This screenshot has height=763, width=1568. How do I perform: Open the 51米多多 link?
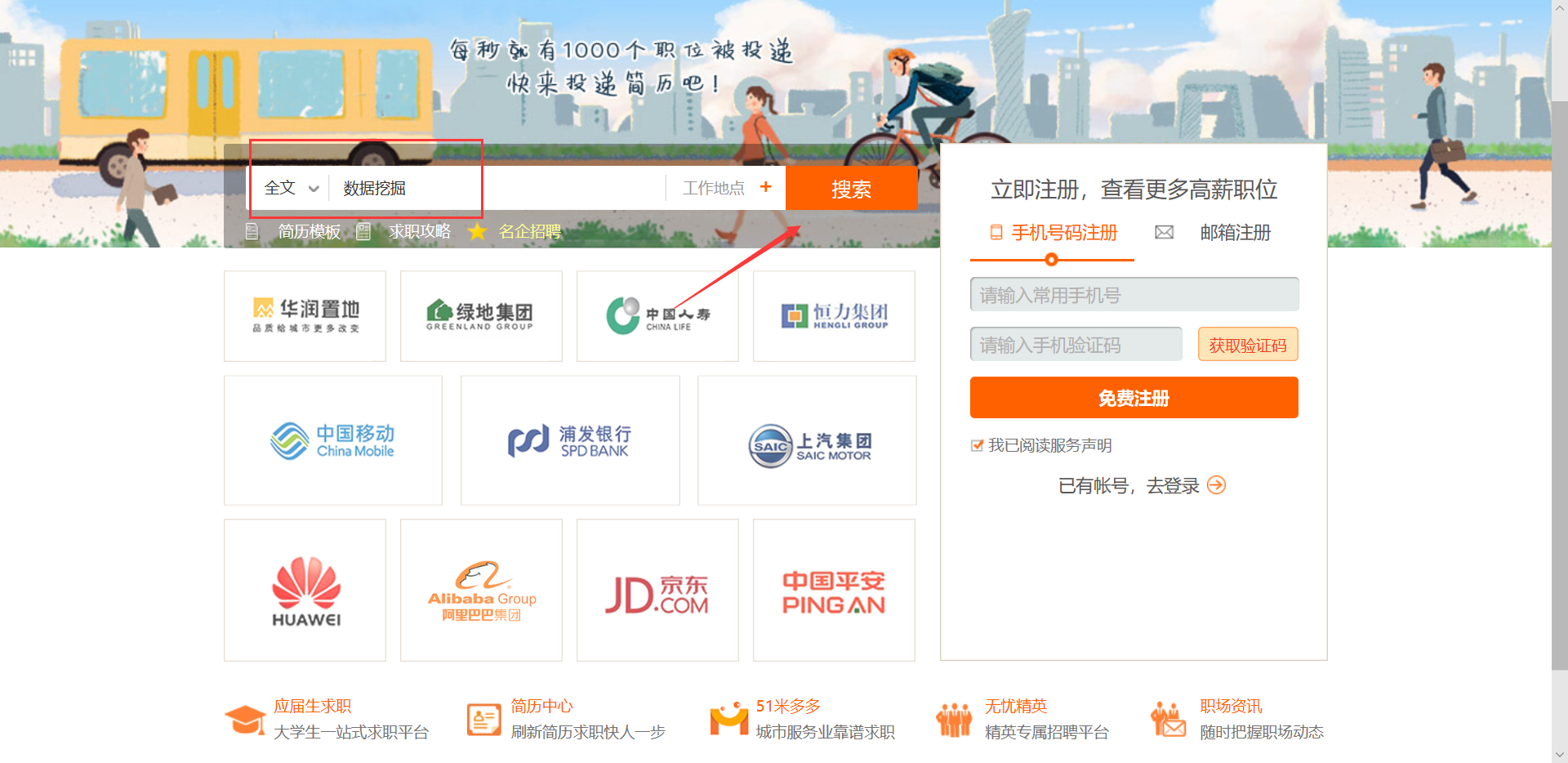[x=788, y=706]
